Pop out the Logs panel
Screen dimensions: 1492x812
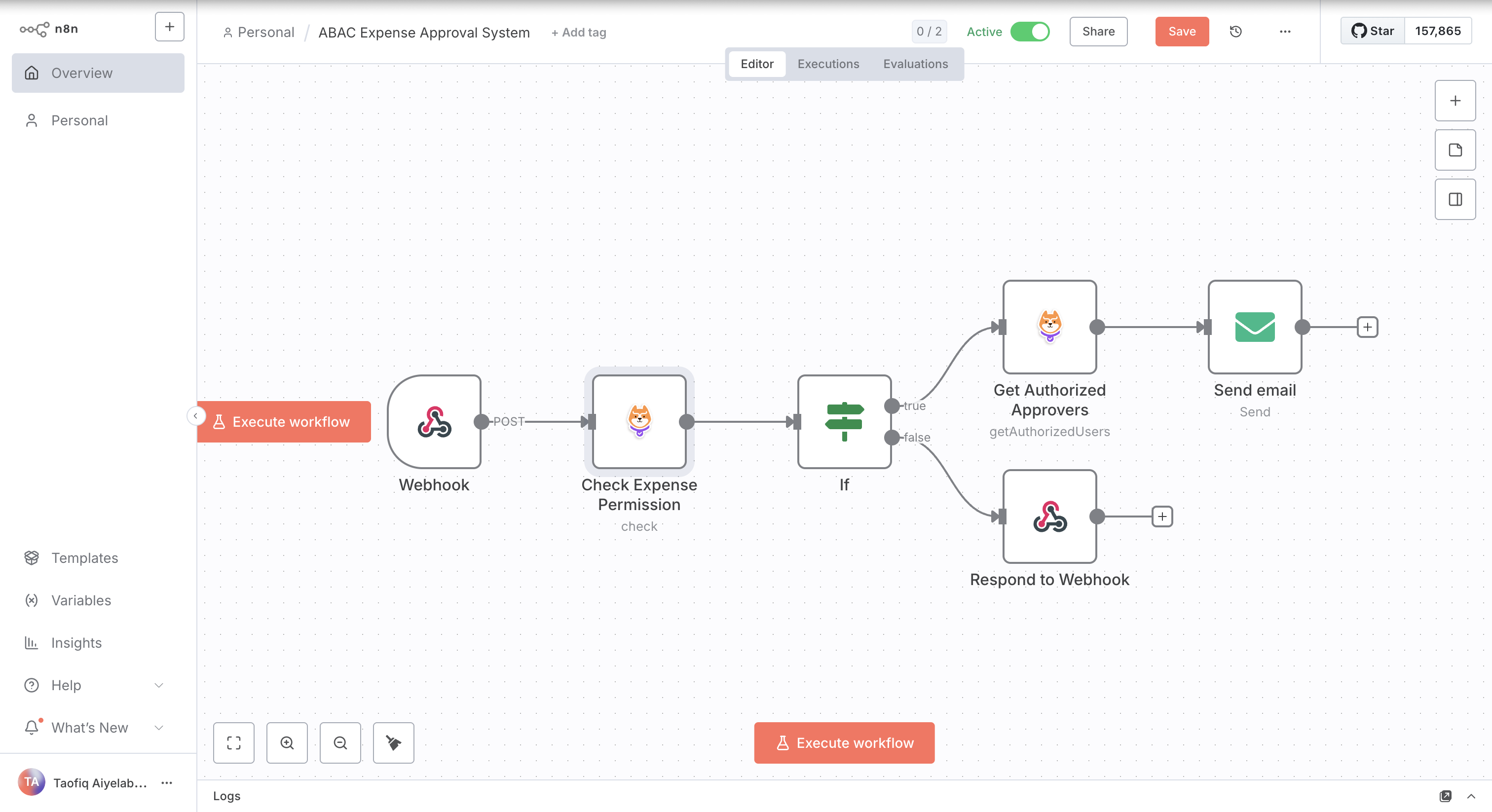1445,796
